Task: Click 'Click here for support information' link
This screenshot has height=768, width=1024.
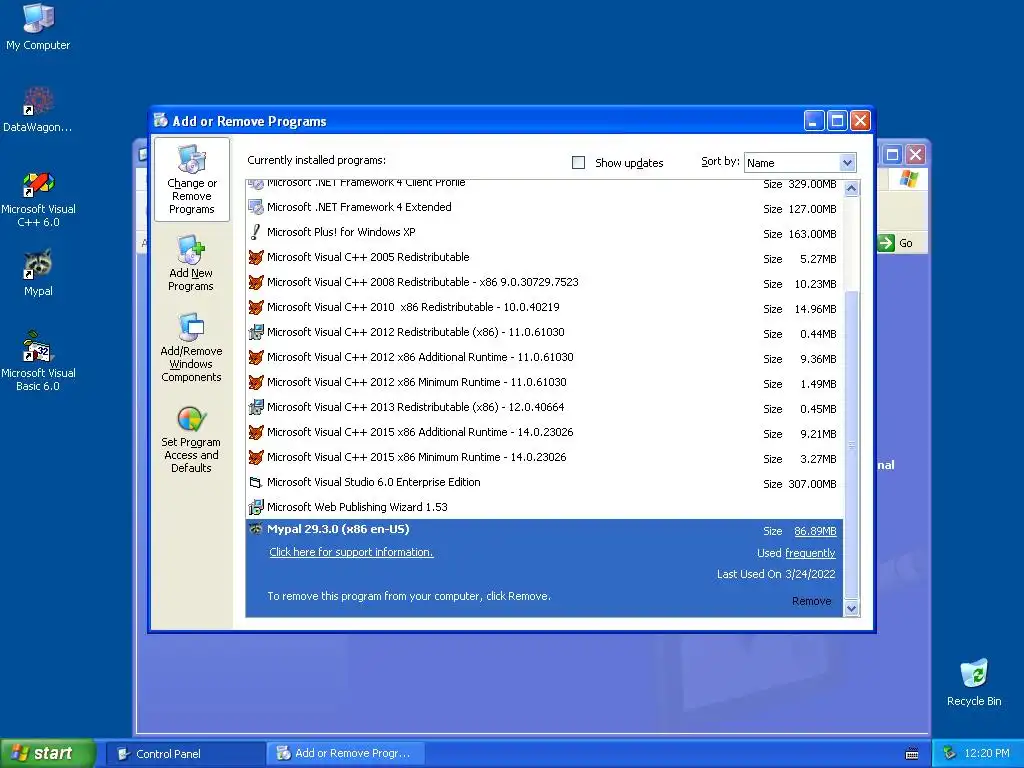Action: click(x=351, y=552)
